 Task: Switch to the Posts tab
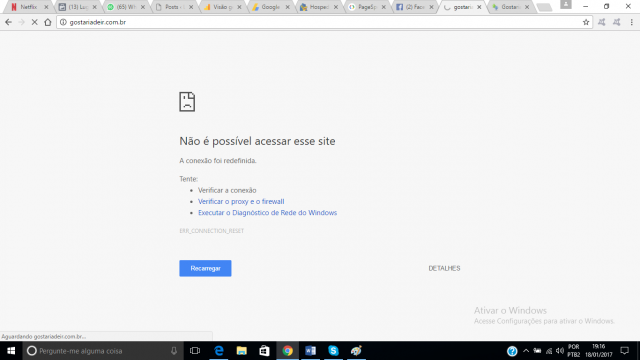tap(173, 7)
